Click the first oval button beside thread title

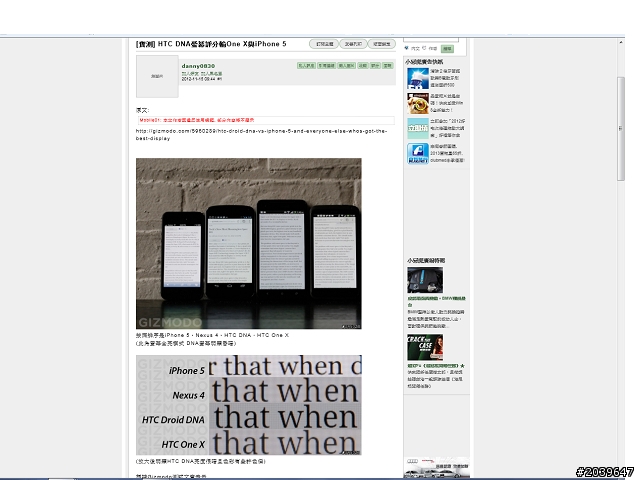click(324, 44)
